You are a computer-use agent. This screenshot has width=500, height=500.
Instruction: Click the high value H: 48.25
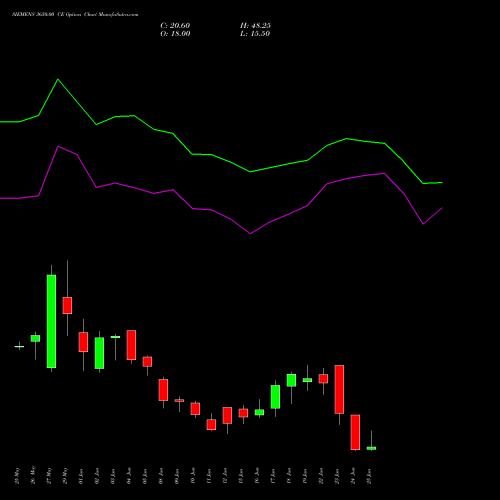tap(255, 26)
